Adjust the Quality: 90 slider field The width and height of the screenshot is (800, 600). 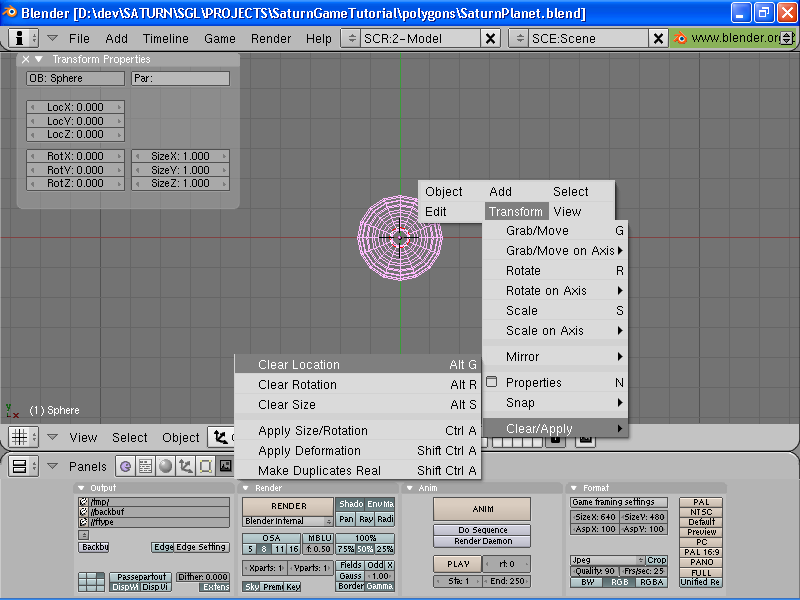tap(594, 571)
